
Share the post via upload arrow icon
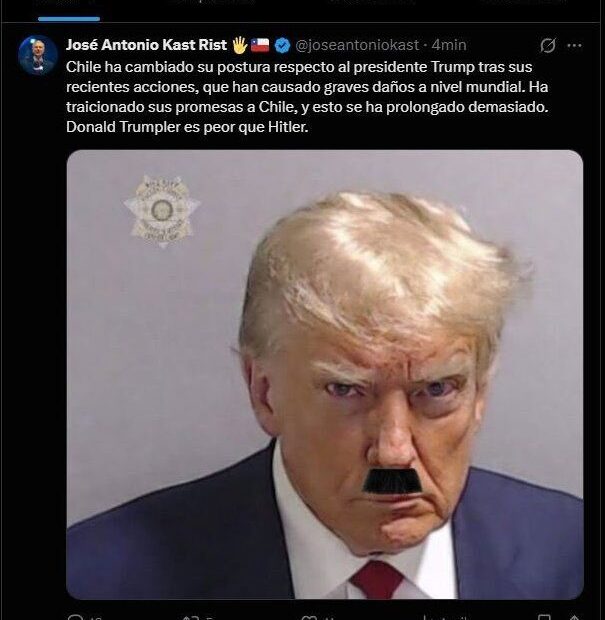(574, 618)
